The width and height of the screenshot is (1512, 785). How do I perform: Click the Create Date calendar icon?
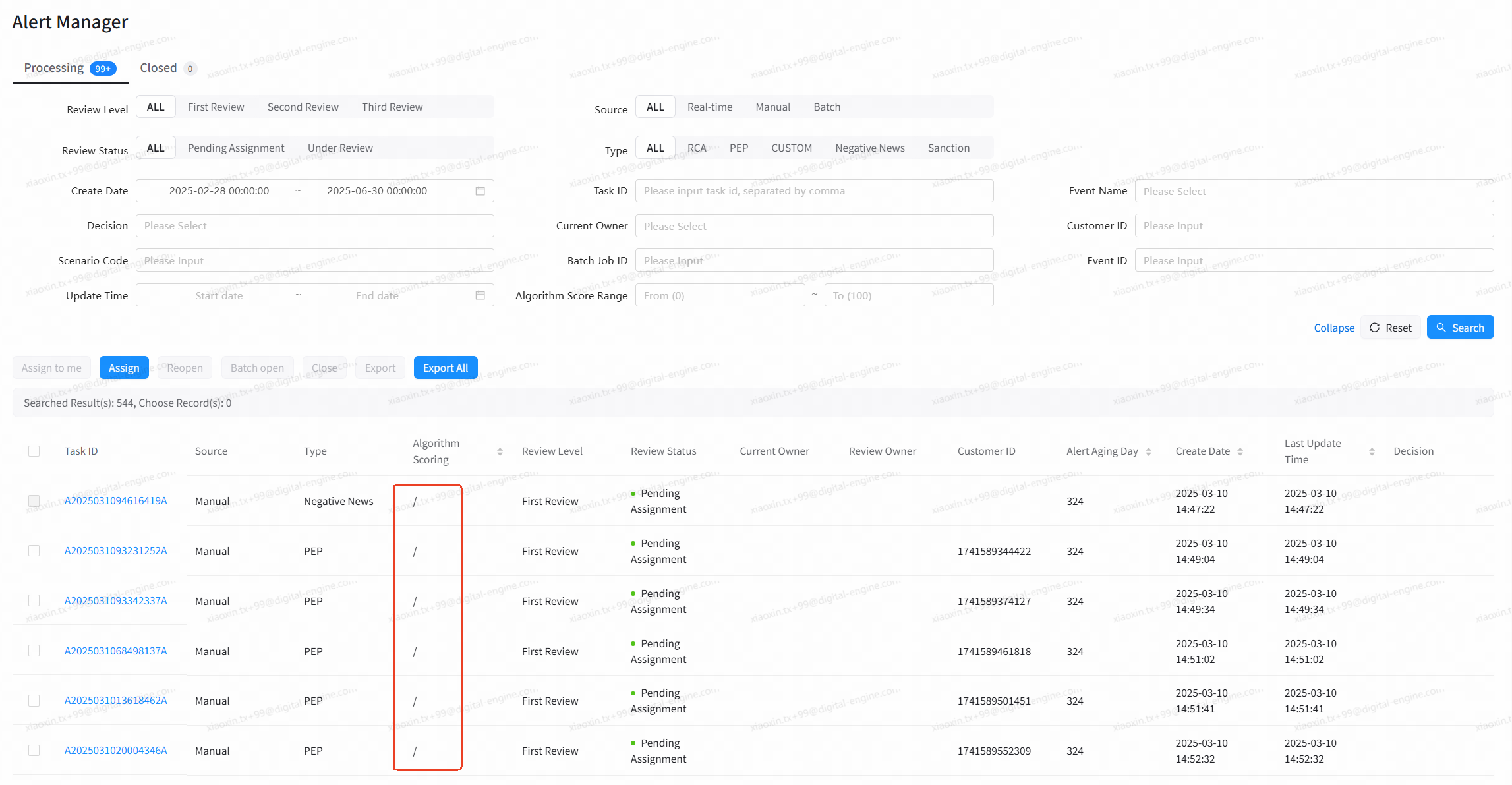pyautogui.click(x=480, y=191)
